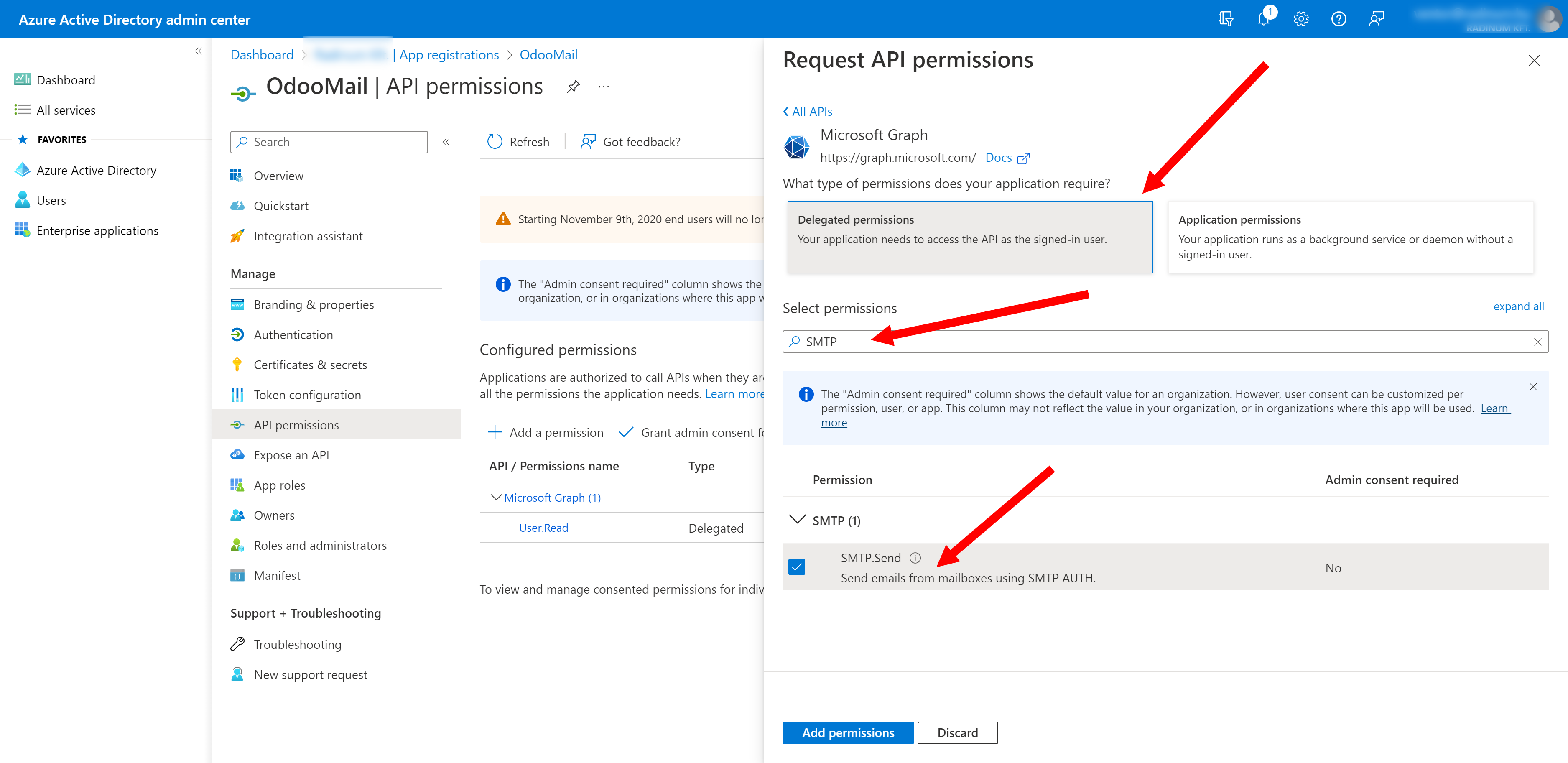Viewport: 1568px width, 763px height.
Task: Open the User.Read permission link
Action: pyautogui.click(x=543, y=528)
